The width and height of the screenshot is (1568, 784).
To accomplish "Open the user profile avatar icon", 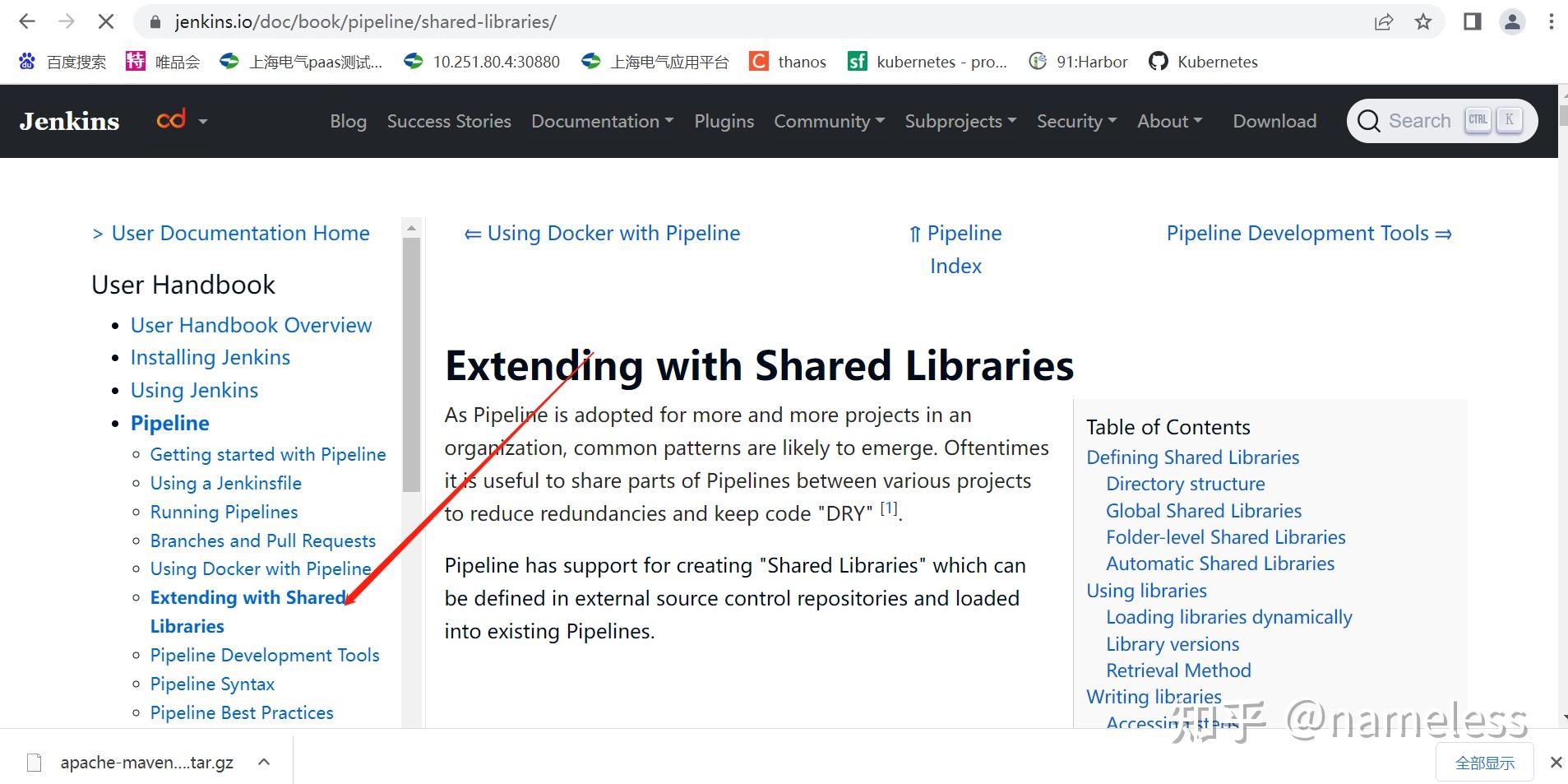I will pos(1512,22).
